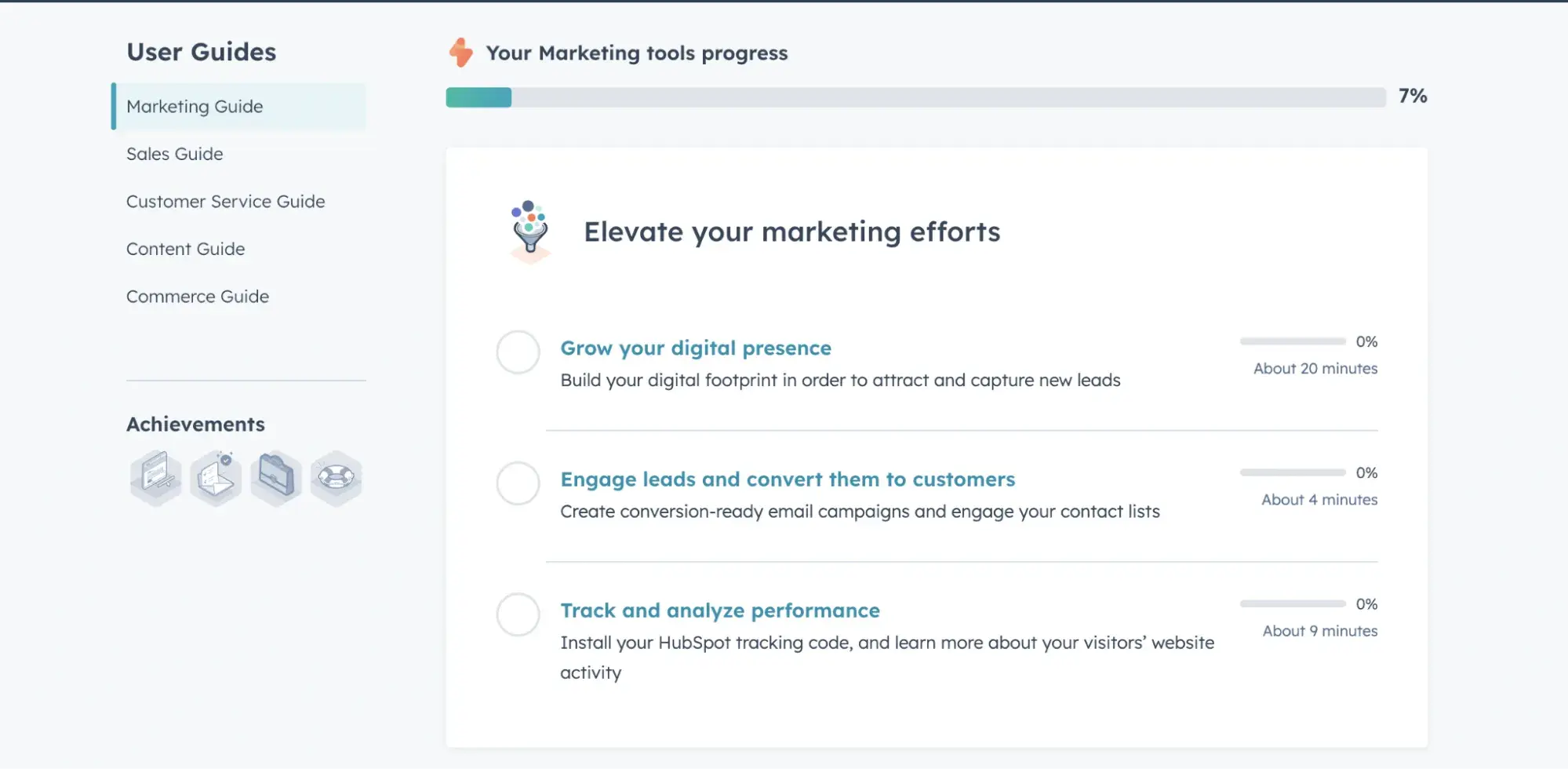Viewport: 1568px width, 769px height.
Task: Select the Content Guide
Action: pos(185,249)
